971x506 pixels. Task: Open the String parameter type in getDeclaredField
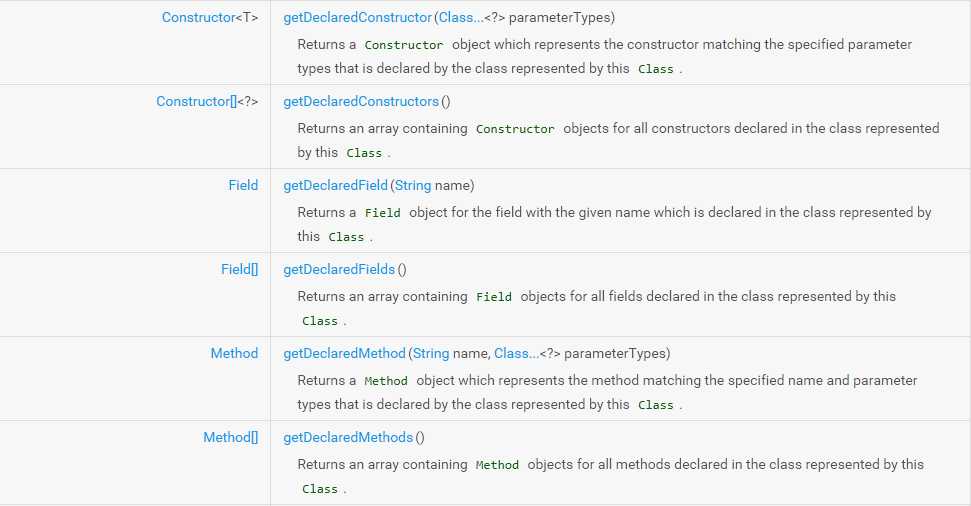[413, 185]
